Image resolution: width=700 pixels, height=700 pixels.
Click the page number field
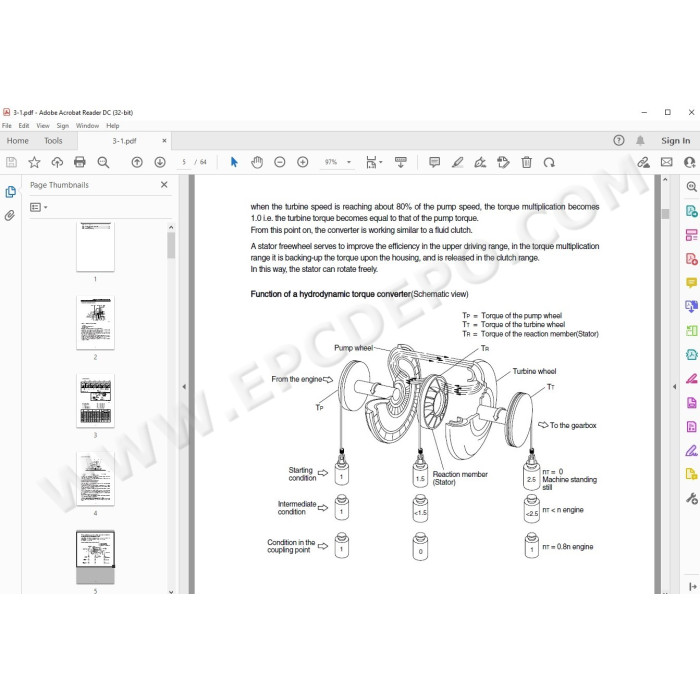[184, 162]
